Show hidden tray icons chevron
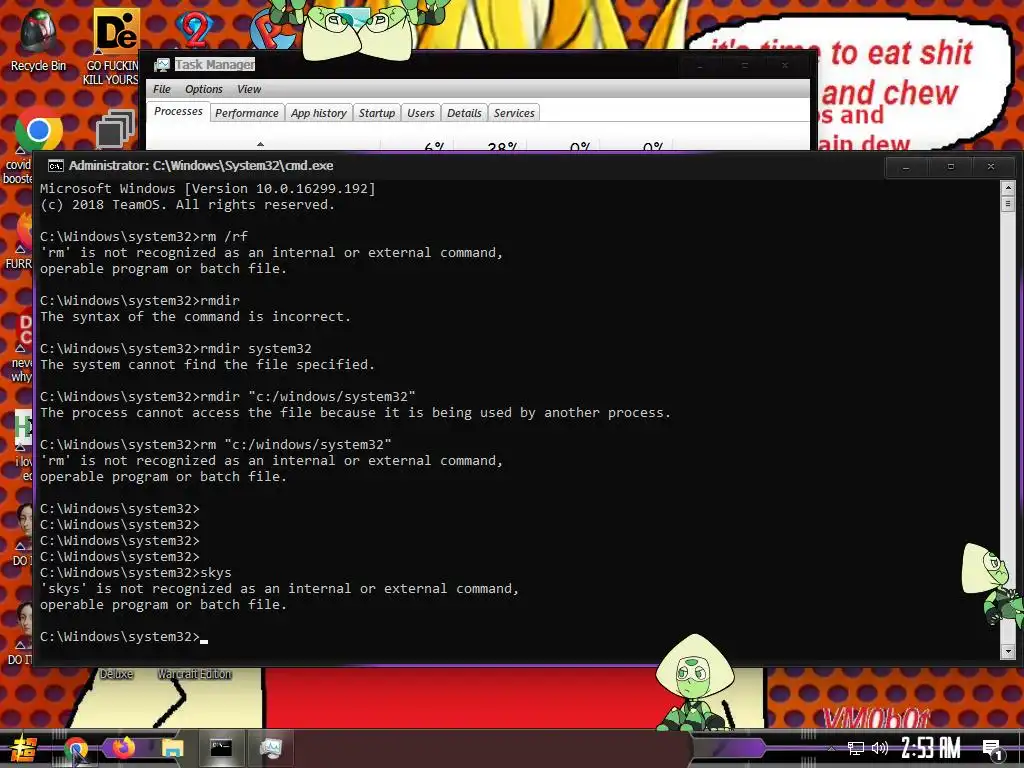The width and height of the screenshot is (1024, 768). coord(831,748)
